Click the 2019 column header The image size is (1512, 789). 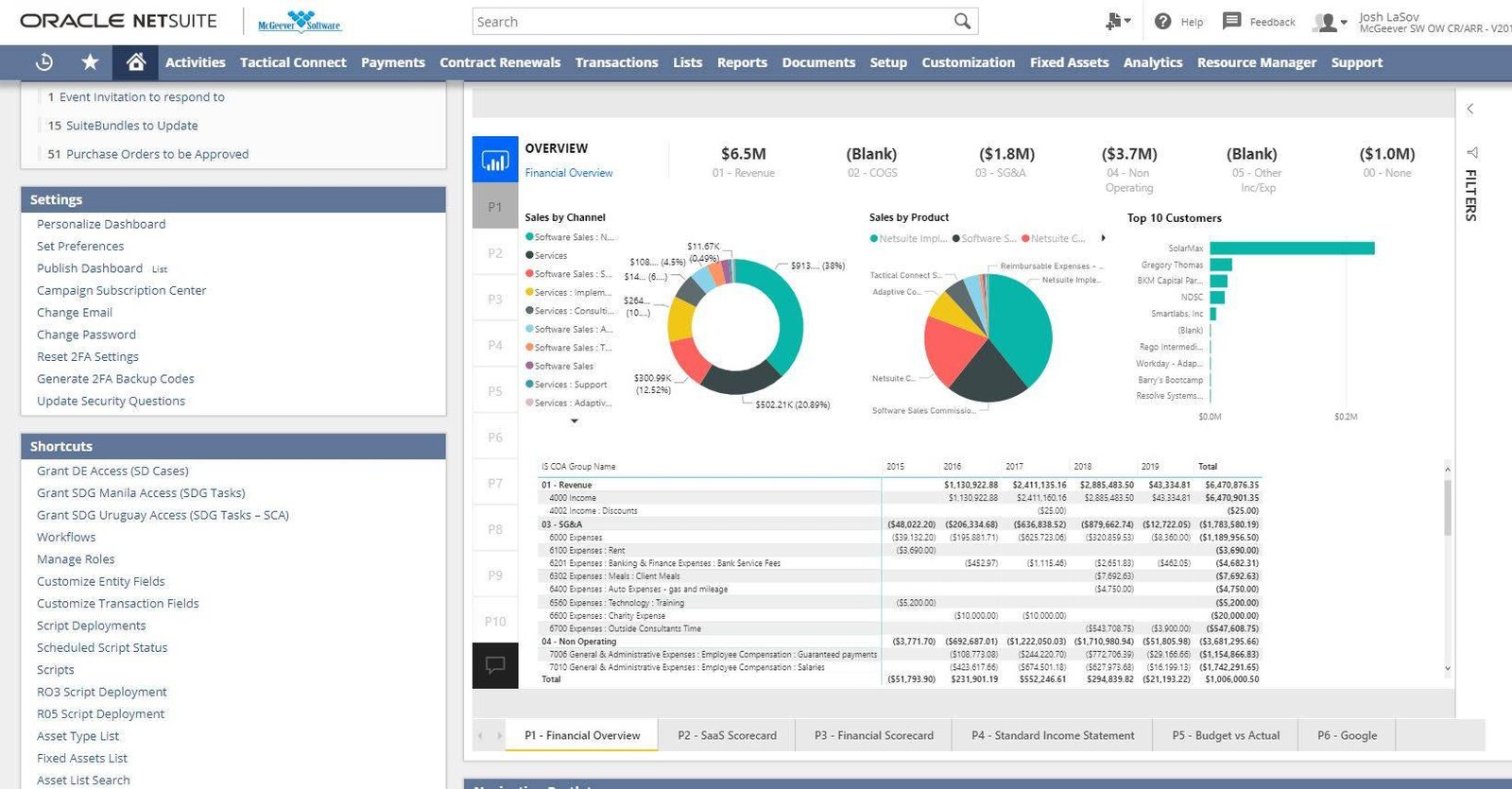(1150, 466)
